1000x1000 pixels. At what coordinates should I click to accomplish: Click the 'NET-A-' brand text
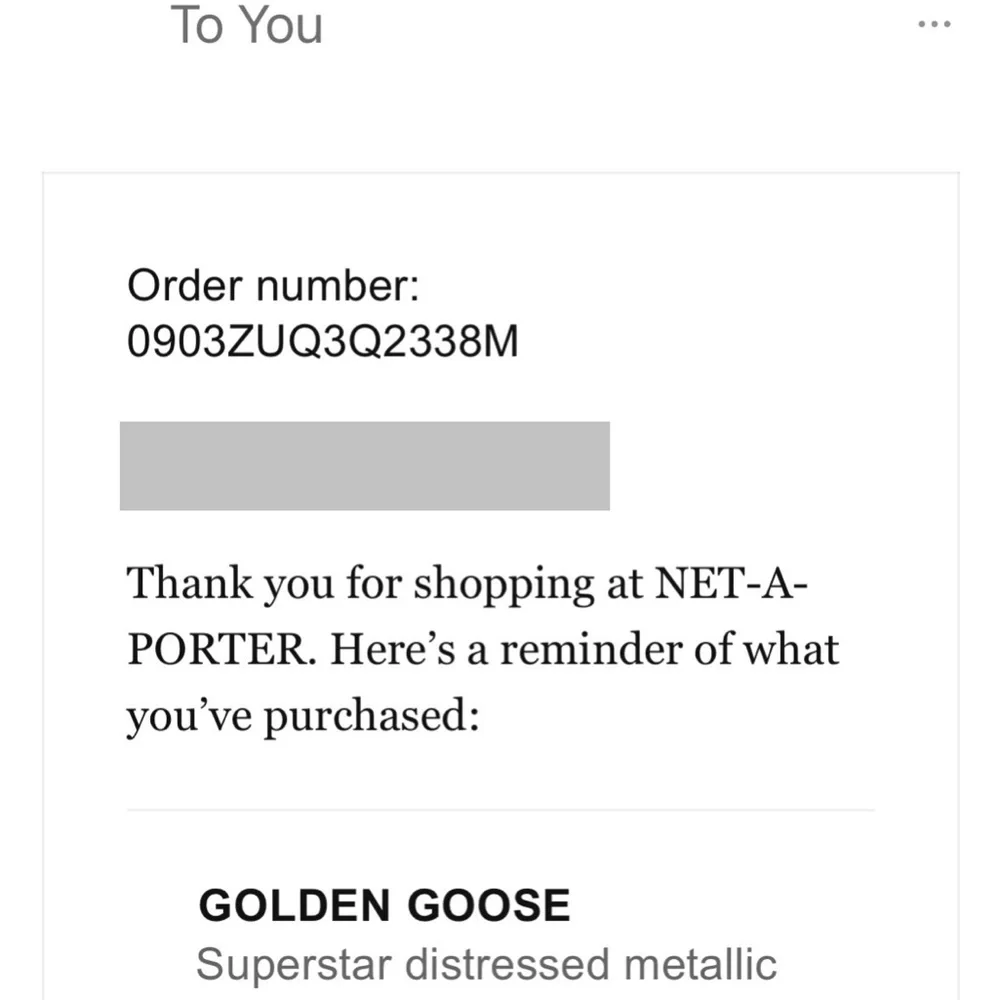(728, 584)
